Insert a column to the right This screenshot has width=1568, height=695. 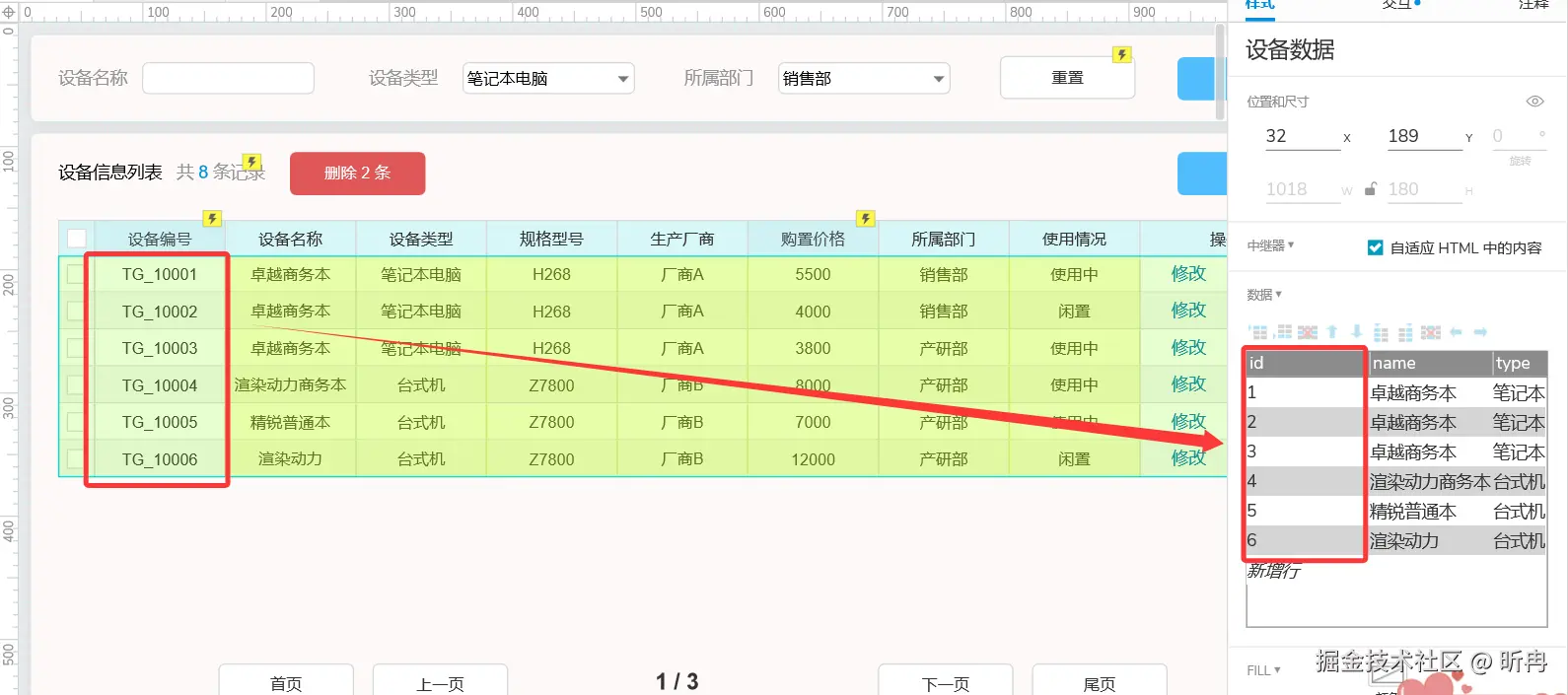point(1405,332)
